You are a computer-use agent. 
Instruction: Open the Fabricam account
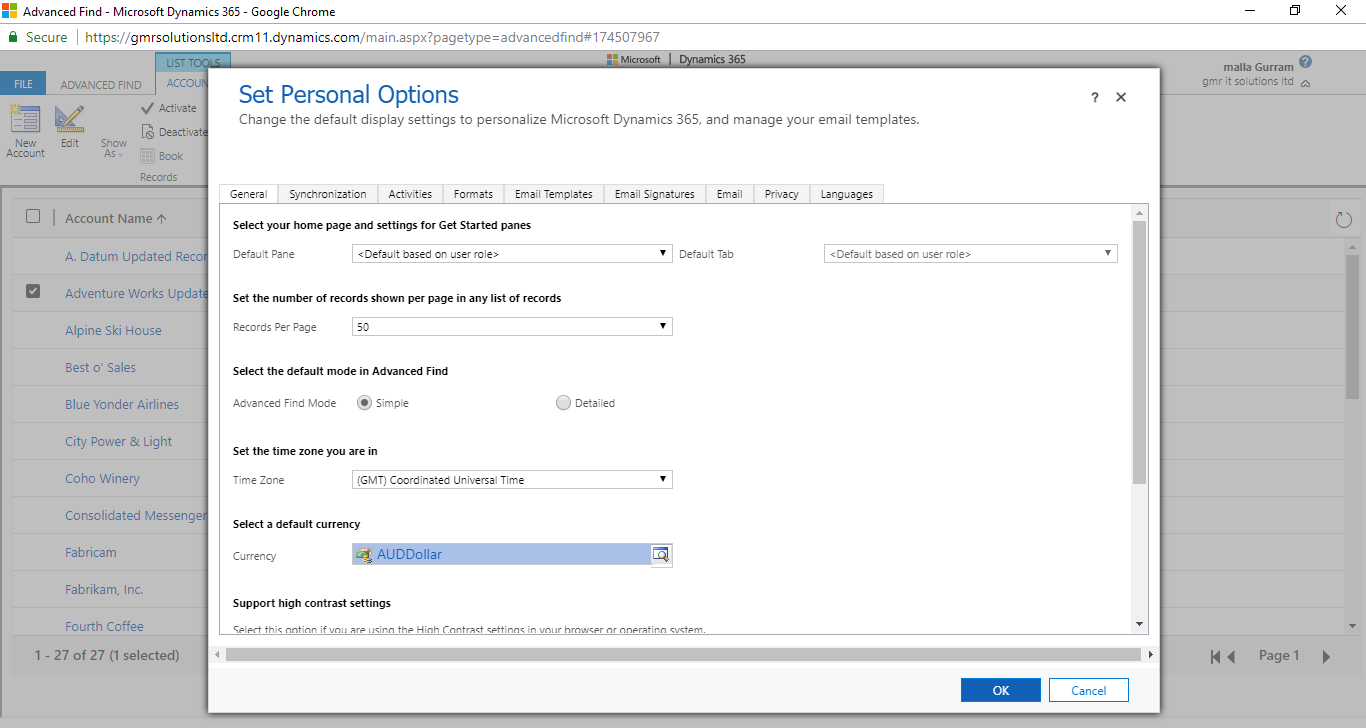pos(91,552)
